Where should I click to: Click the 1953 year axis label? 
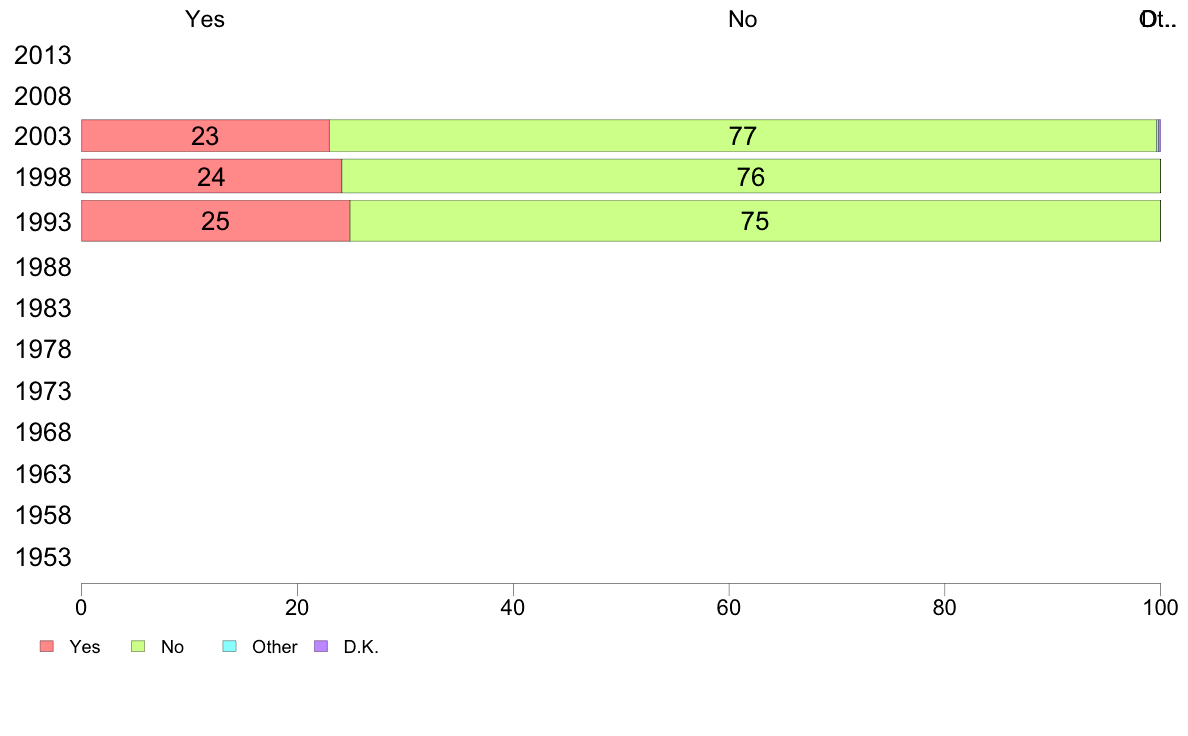click(43, 557)
